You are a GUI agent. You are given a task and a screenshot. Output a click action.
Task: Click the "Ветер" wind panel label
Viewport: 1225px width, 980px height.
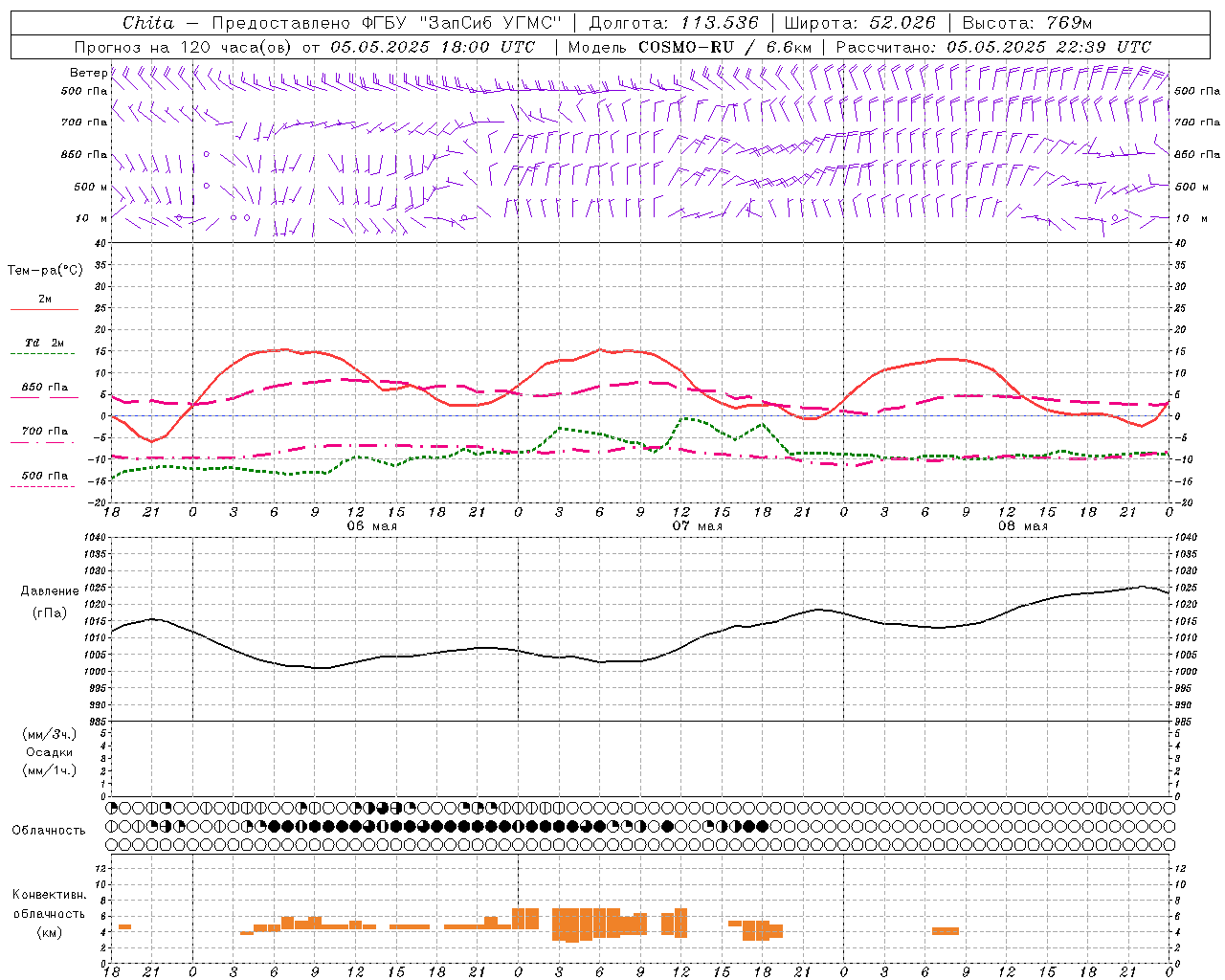coord(88,73)
